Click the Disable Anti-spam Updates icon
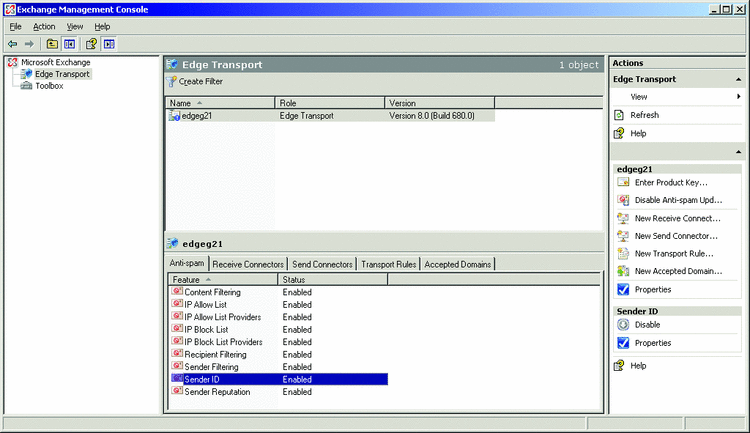Image resolution: width=750 pixels, height=433 pixels. [623, 200]
